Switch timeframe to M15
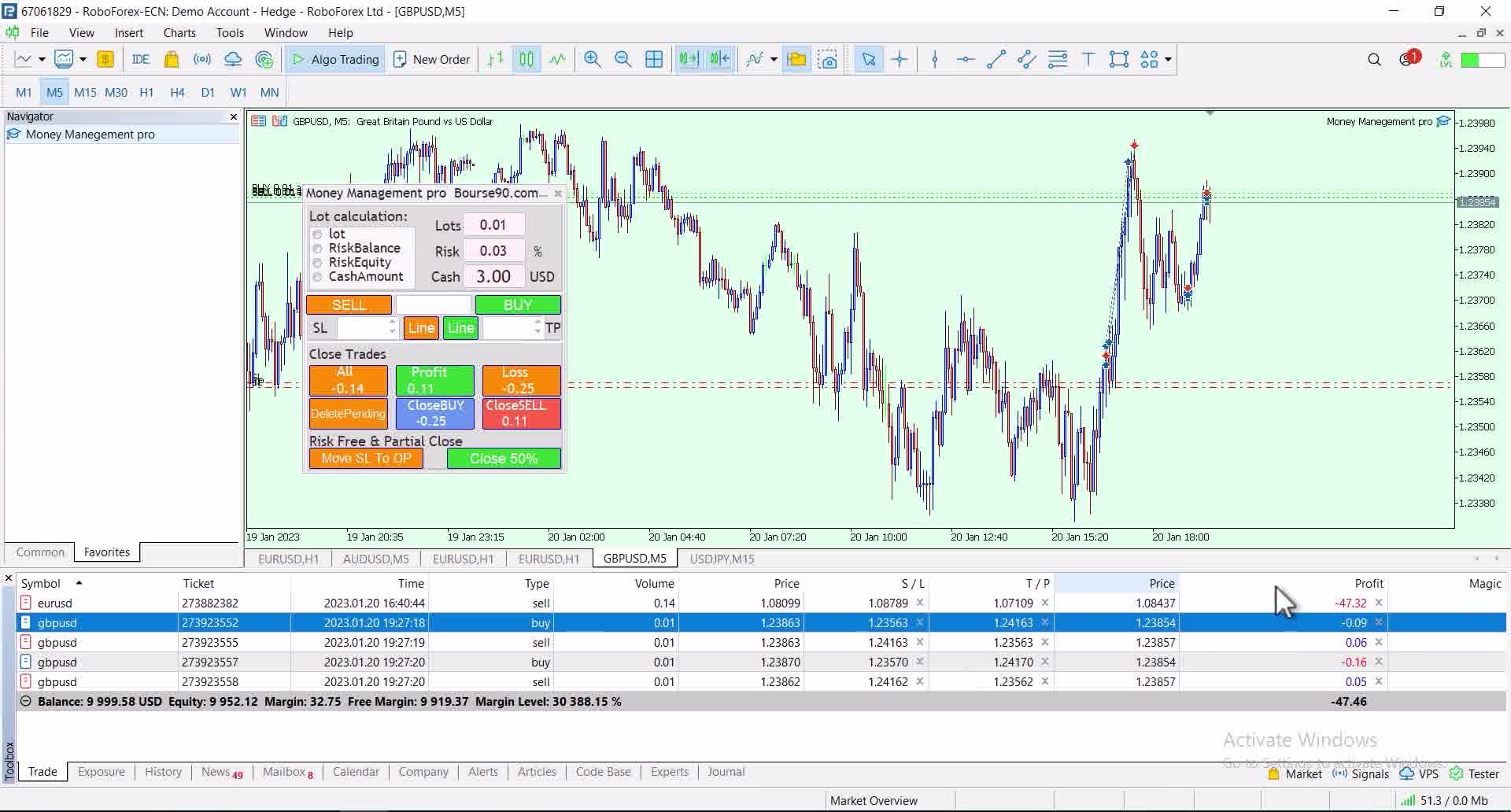Image resolution: width=1511 pixels, height=812 pixels. 85,92
